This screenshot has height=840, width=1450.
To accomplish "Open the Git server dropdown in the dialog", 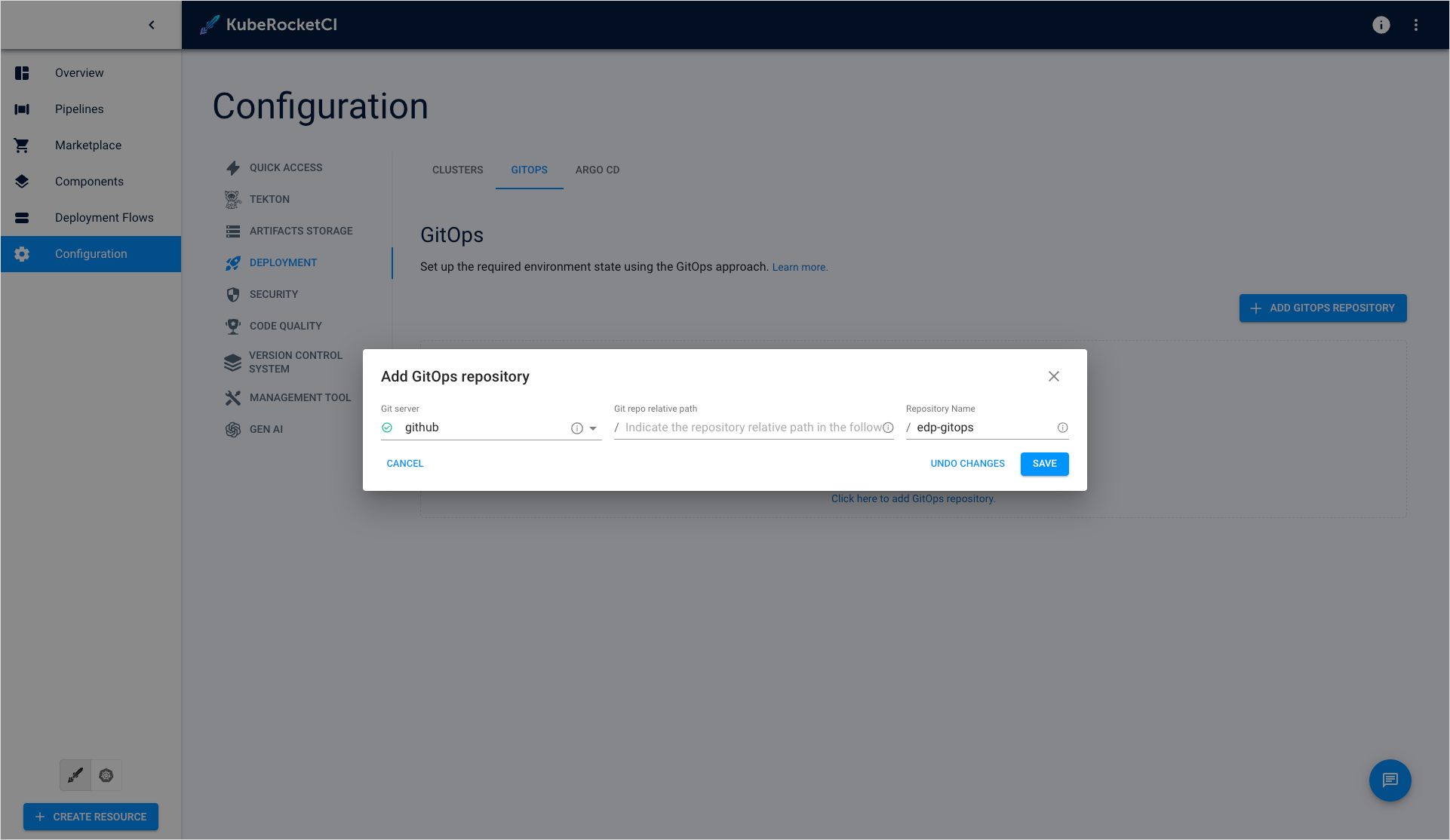I will click(594, 428).
